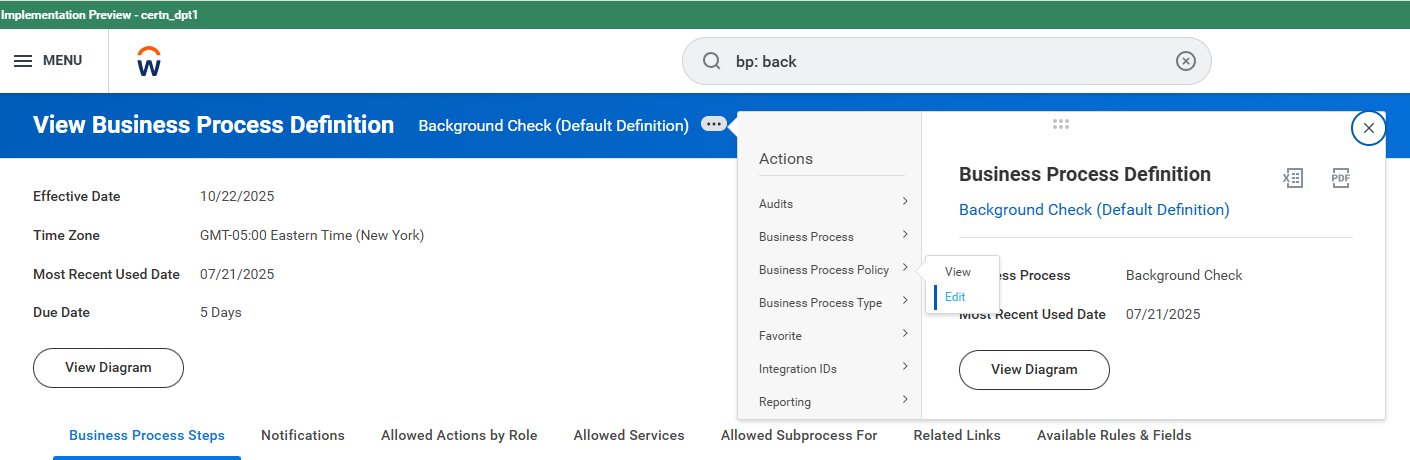
Task: Click the magnifier search icon
Action: [x=712, y=61]
